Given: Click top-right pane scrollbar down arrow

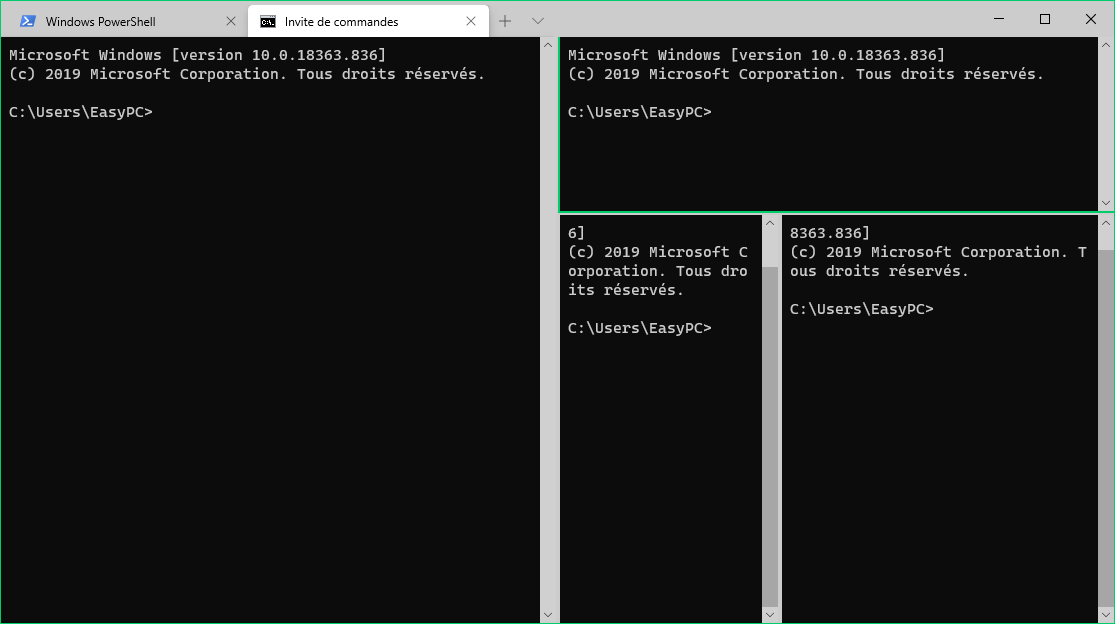Looking at the screenshot, I should pos(1106,203).
